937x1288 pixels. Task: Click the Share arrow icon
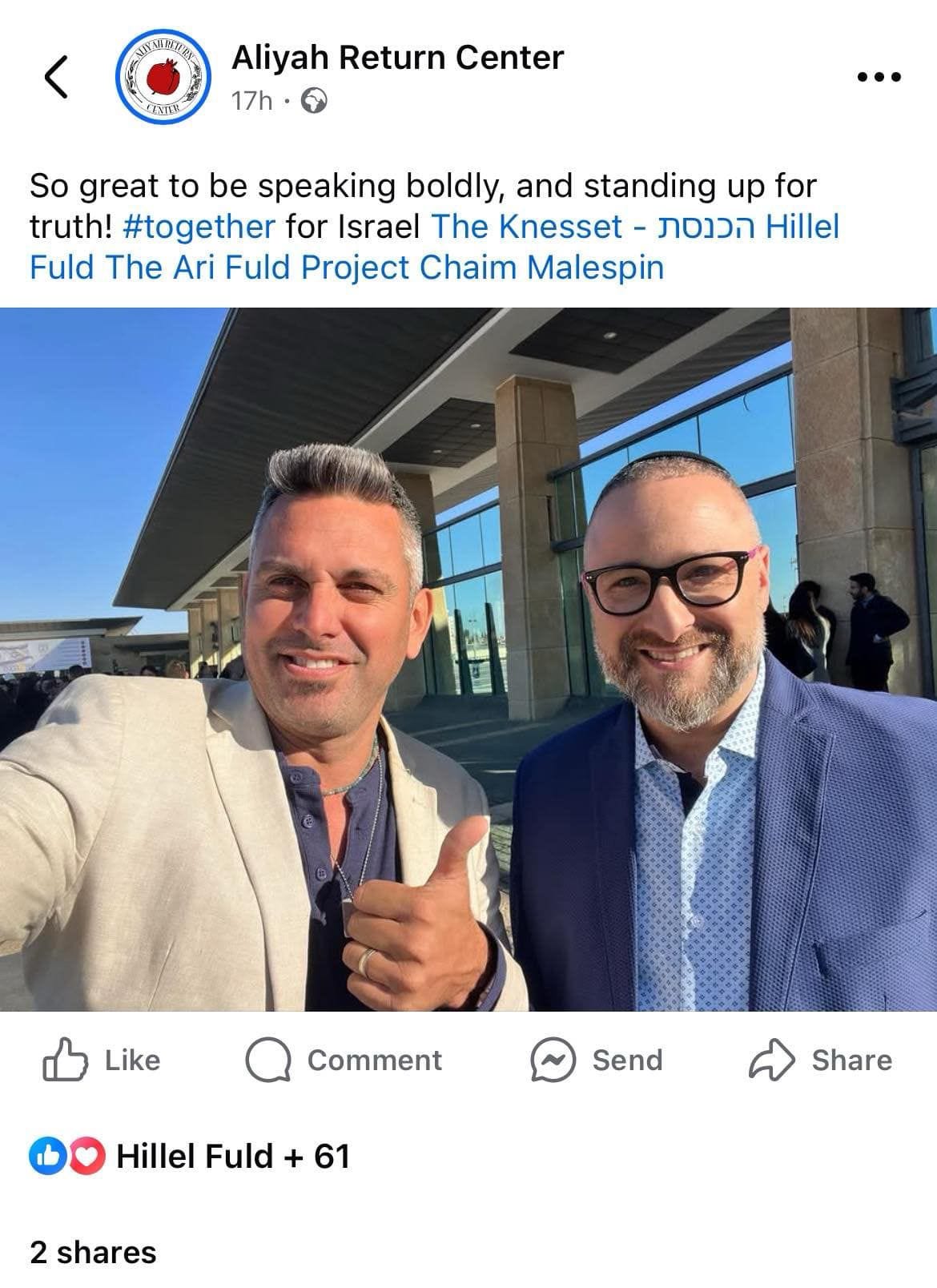pyautogui.click(x=772, y=1060)
